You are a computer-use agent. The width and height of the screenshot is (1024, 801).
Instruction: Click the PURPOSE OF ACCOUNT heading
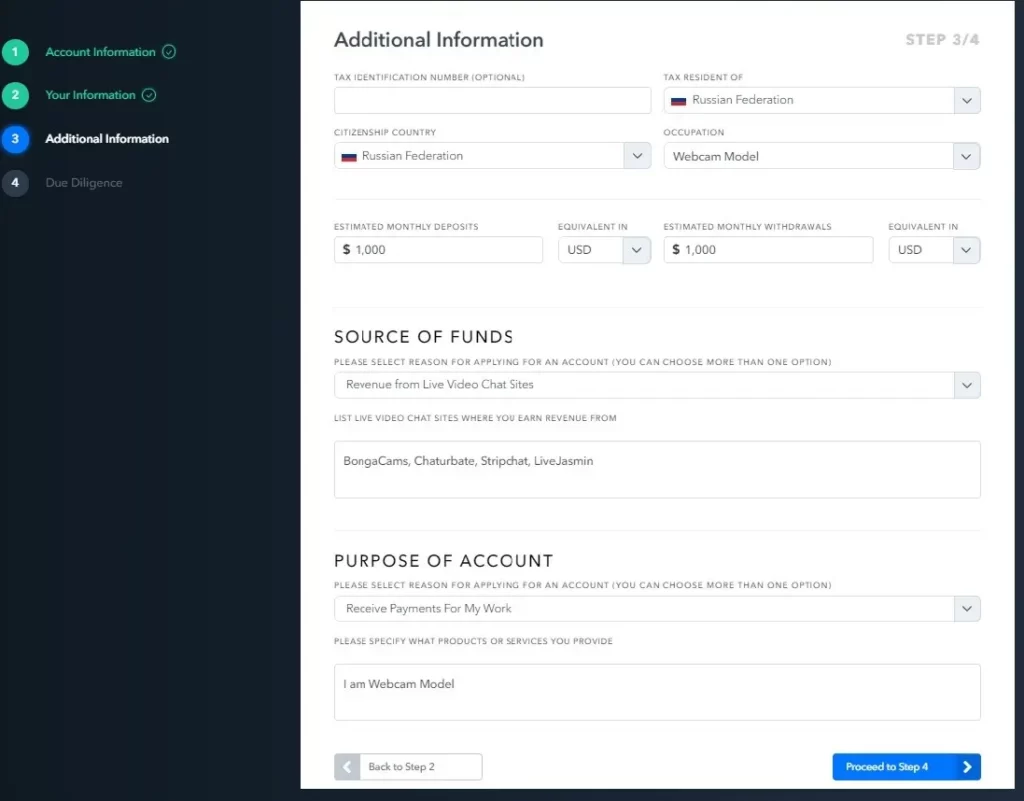[x=443, y=561]
